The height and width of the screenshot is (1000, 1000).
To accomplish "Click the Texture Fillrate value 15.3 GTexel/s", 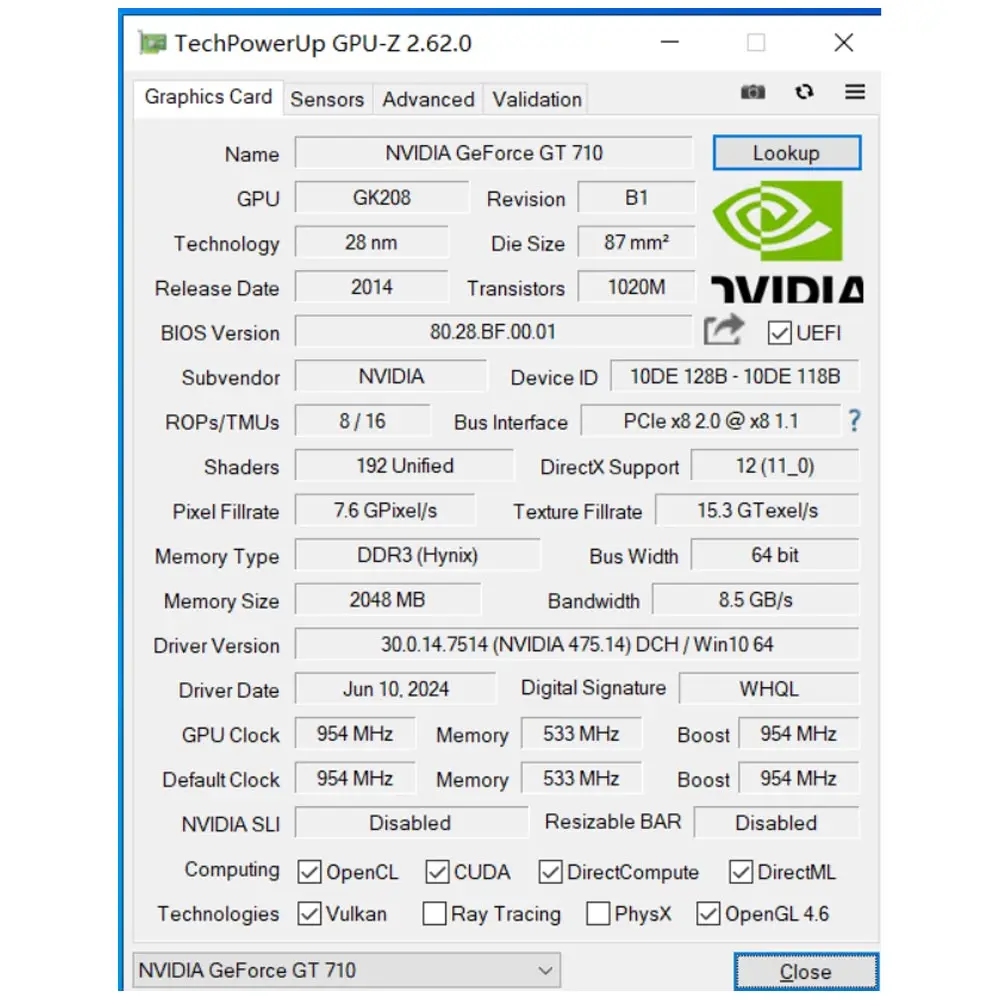I will [x=757, y=510].
